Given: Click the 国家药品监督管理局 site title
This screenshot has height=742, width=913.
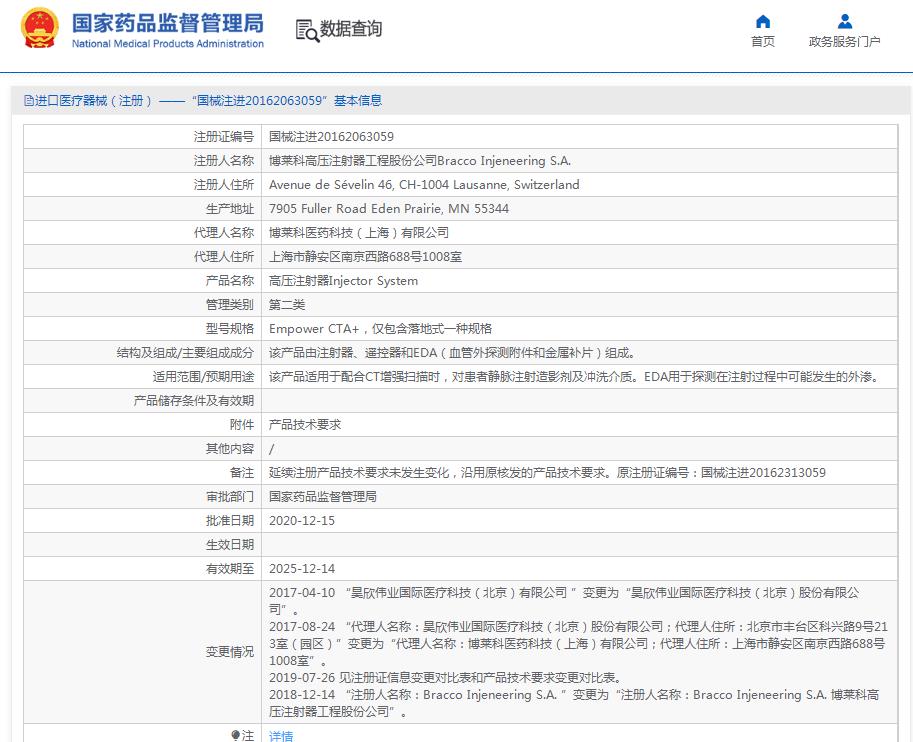Looking at the screenshot, I should pos(167,23).
